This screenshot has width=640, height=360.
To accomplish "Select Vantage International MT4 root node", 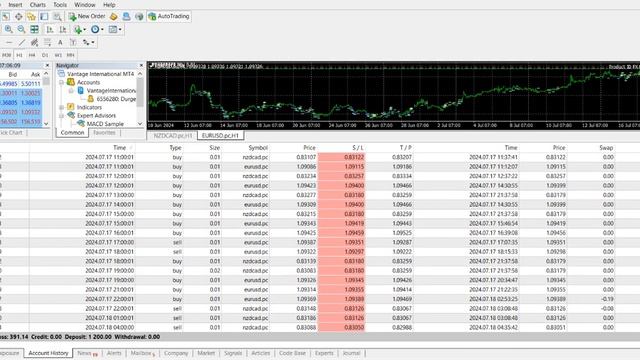I will pos(100,74).
